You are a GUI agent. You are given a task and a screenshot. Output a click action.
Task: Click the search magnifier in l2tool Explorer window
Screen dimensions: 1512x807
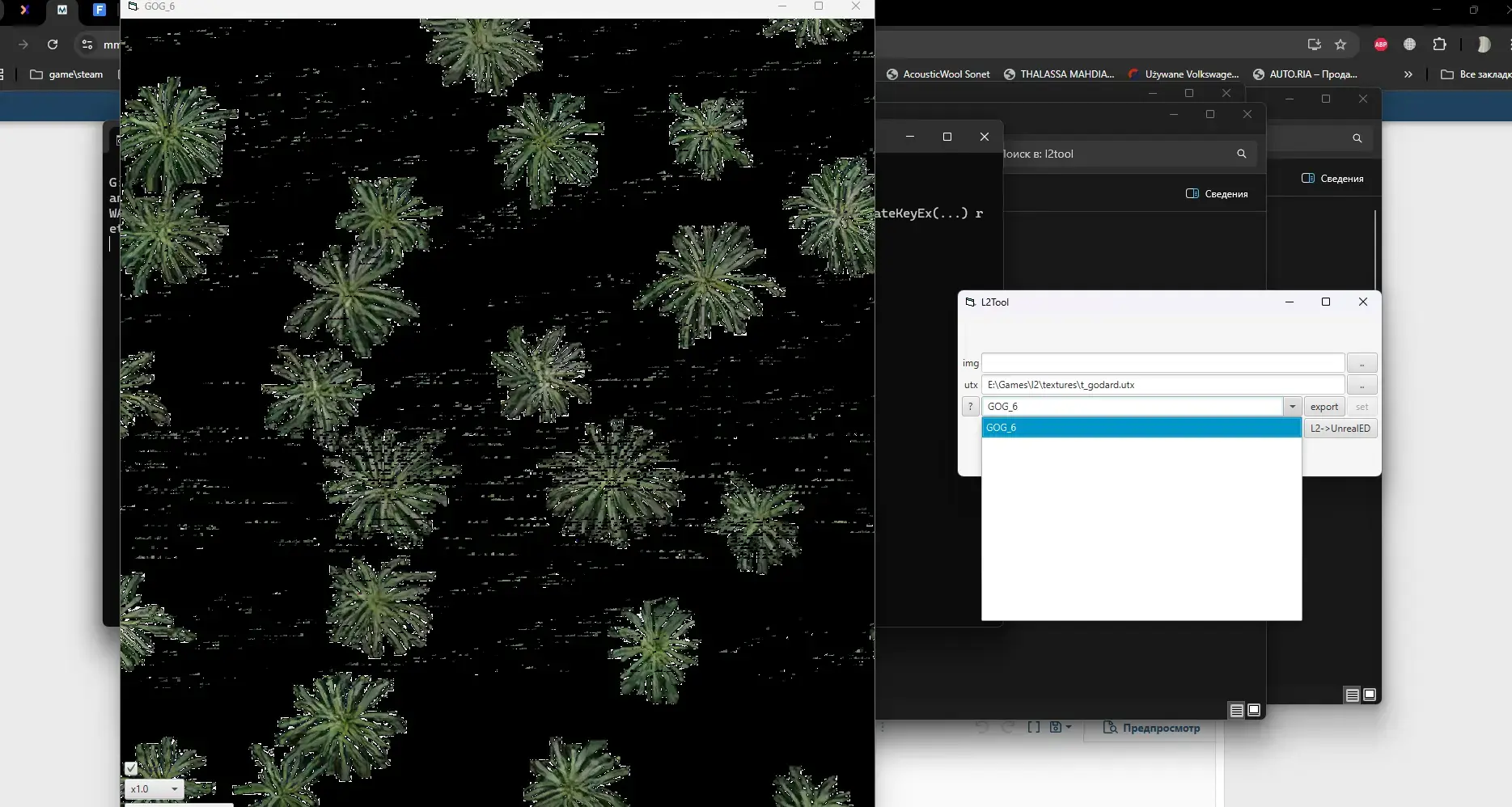(x=1241, y=154)
